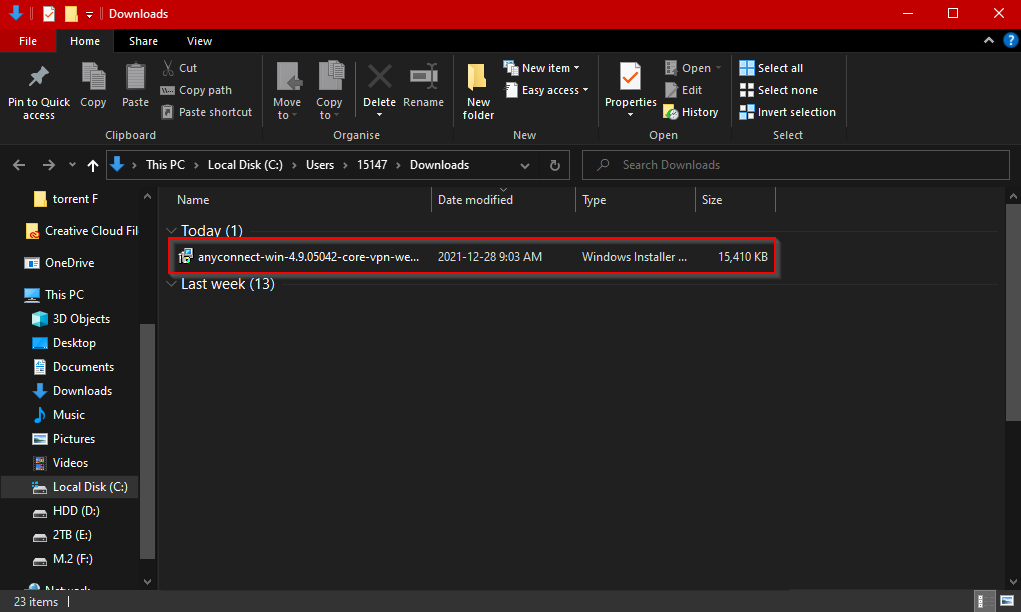
Task: Open address bar history dropdown
Action: click(x=525, y=165)
